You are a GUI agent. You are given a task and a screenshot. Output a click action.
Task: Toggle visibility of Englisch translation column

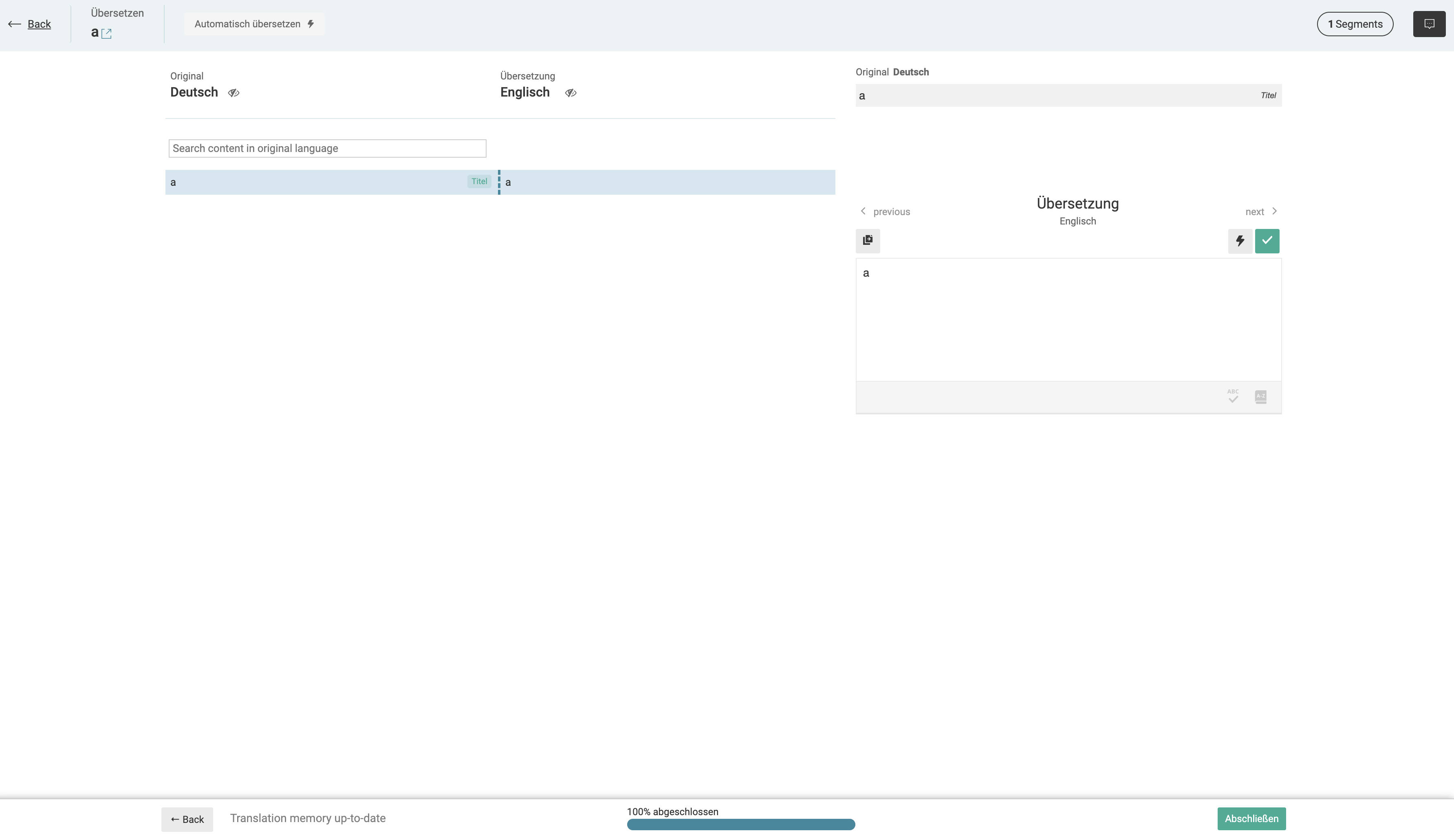point(571,93)
